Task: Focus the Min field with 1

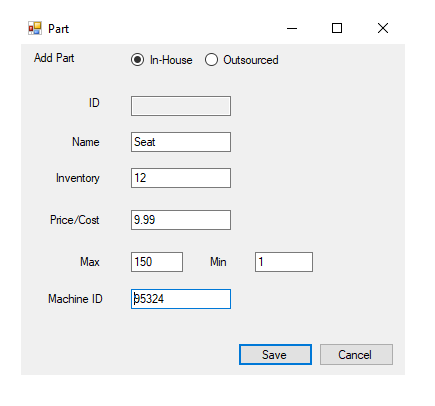Action: tap(284, 262)
